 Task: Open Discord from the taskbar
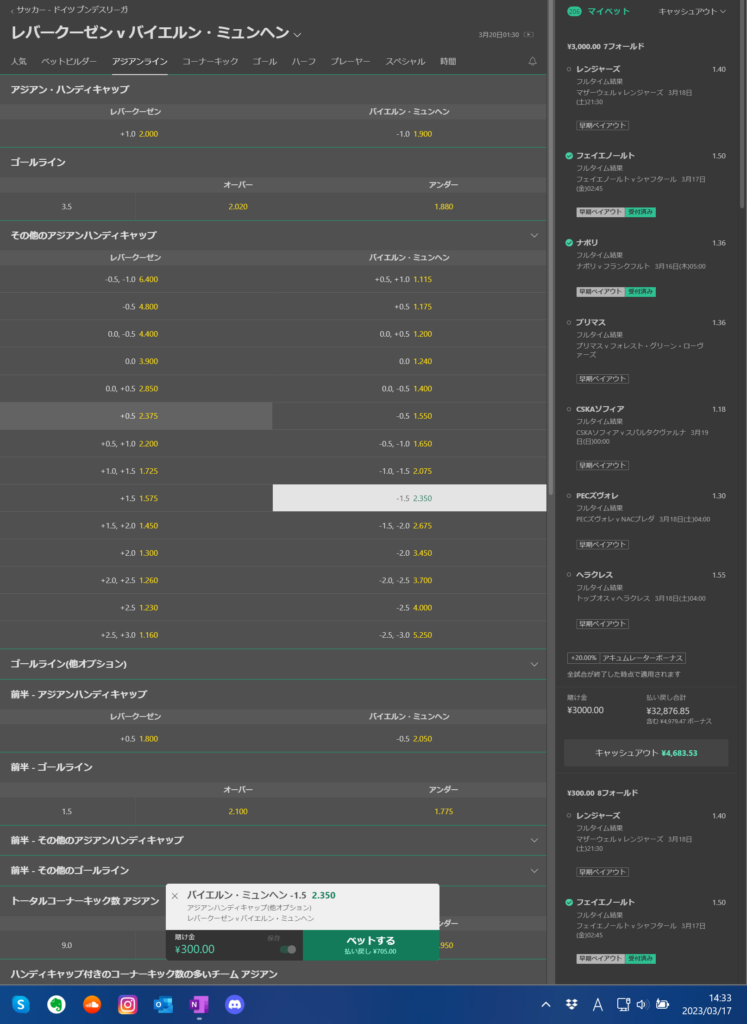click(234, 1004)
